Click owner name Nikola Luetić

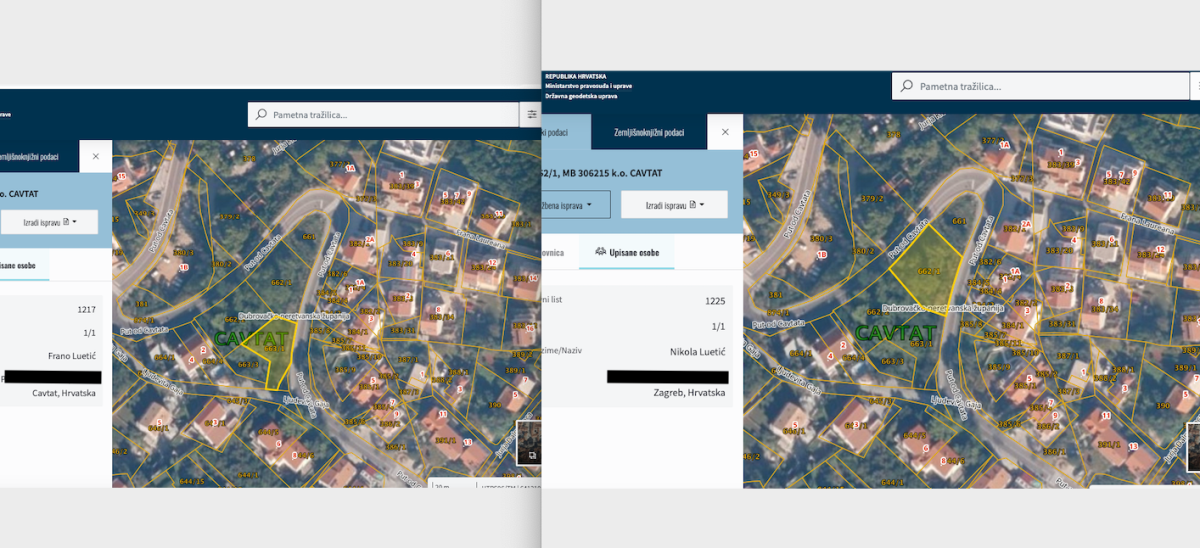pos(697,351)
